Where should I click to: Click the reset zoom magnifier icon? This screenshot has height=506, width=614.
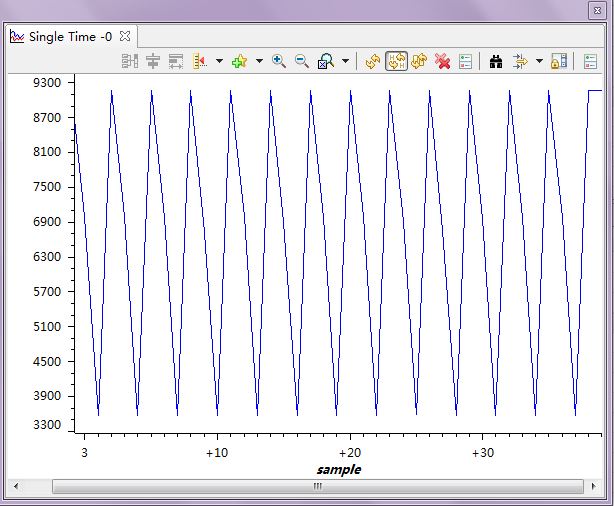(326, 61)
